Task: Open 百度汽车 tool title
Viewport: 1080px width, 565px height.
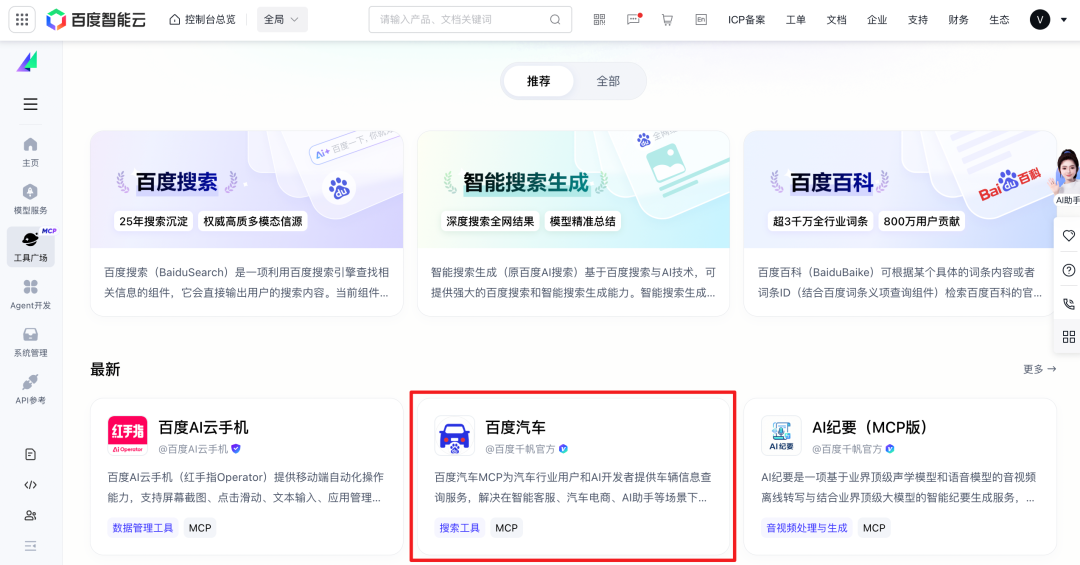Action: click(x=515, y=427)
